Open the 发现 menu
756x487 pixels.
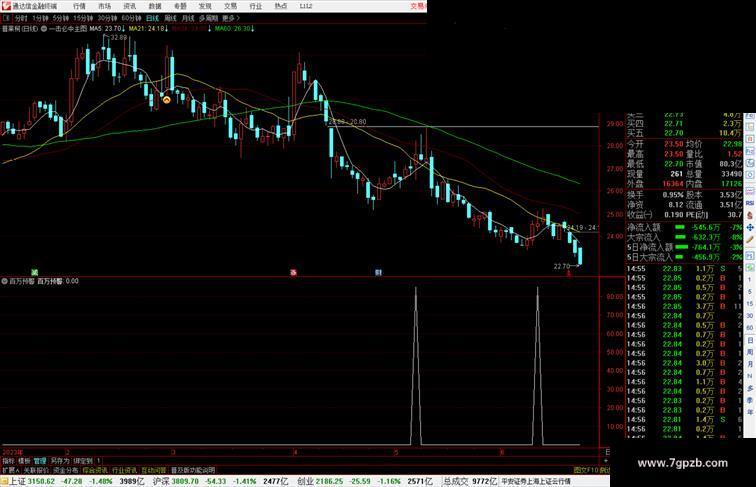point(205,6)
